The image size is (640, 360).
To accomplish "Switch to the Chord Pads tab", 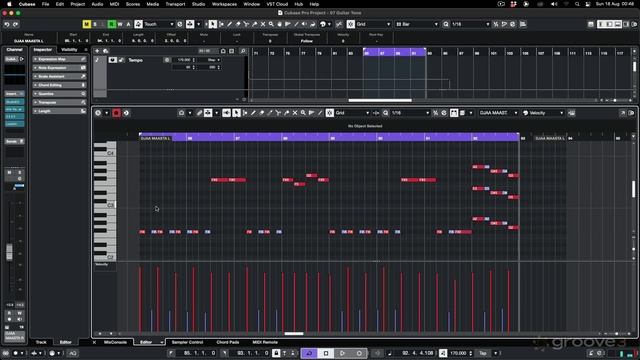I will pyautogui.click(x=228, y=342).
